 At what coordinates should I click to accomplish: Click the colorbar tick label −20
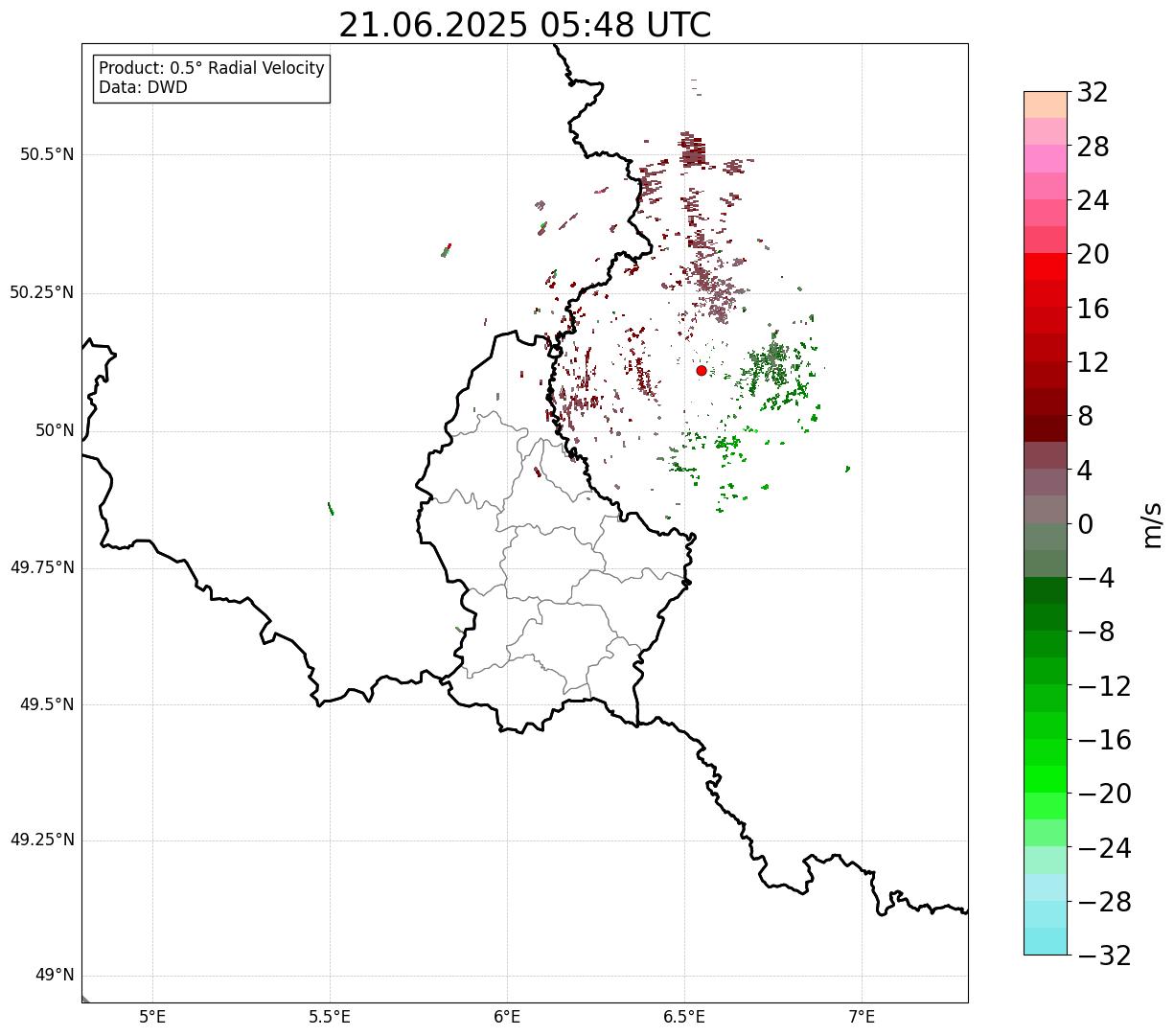1104,794
